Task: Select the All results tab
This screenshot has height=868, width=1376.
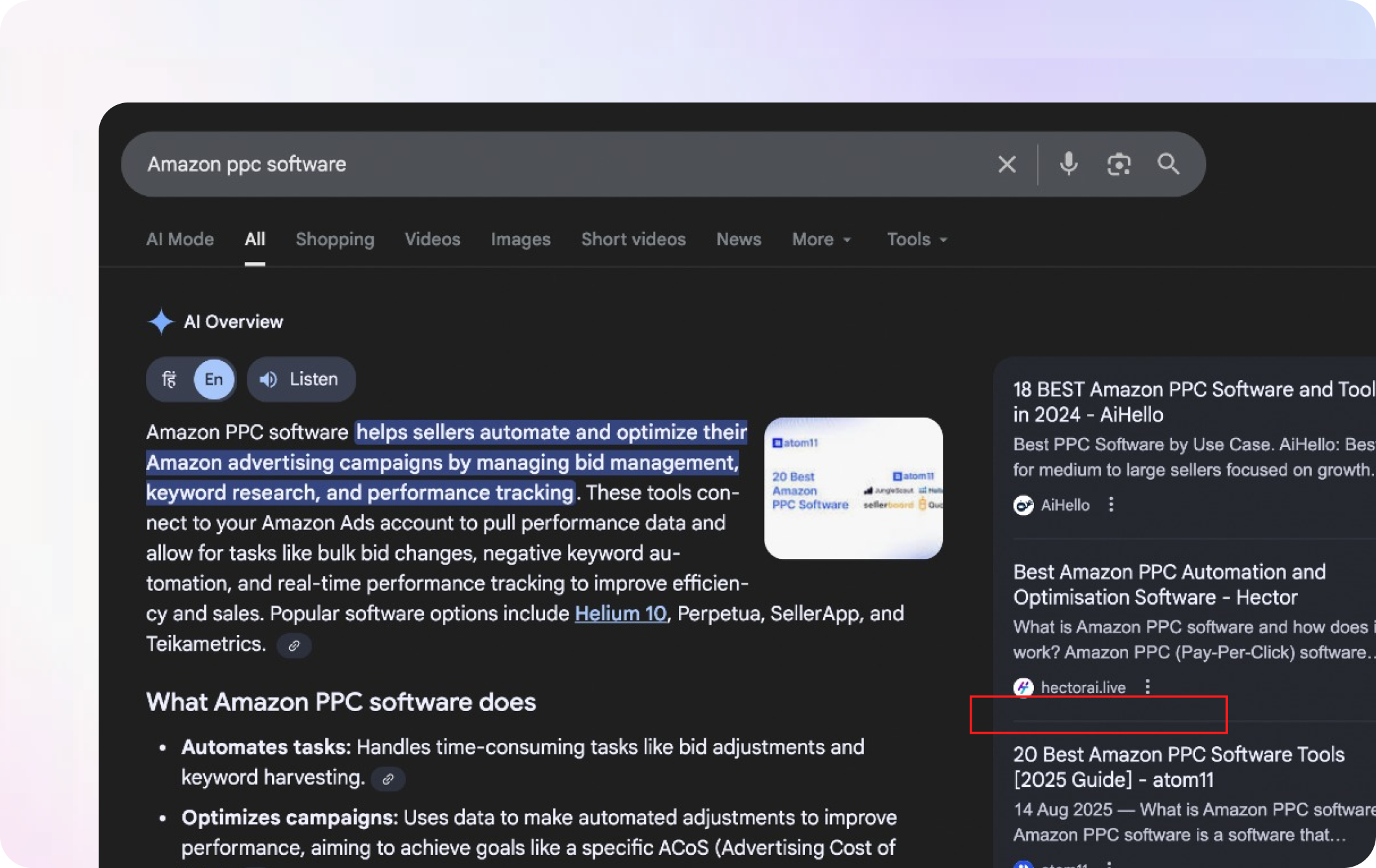Action: 255,239
